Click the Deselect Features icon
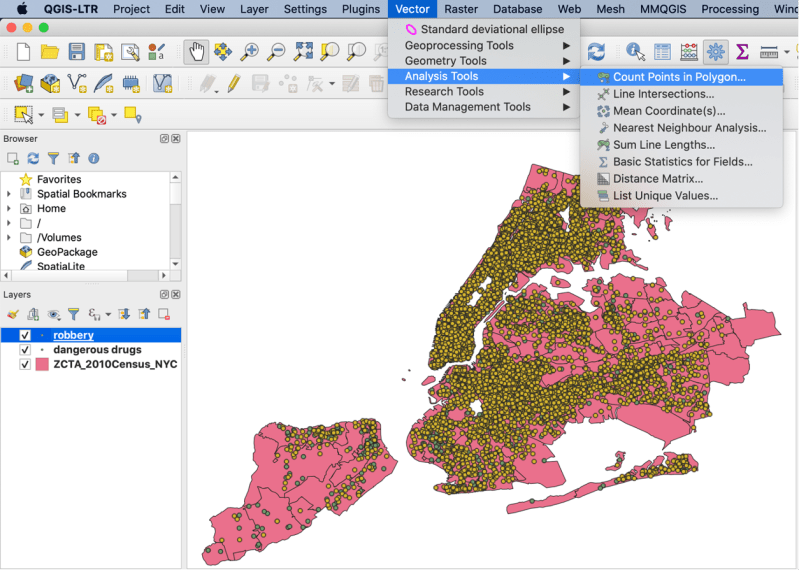Screen dimensions: 799x570 [96, 115]
